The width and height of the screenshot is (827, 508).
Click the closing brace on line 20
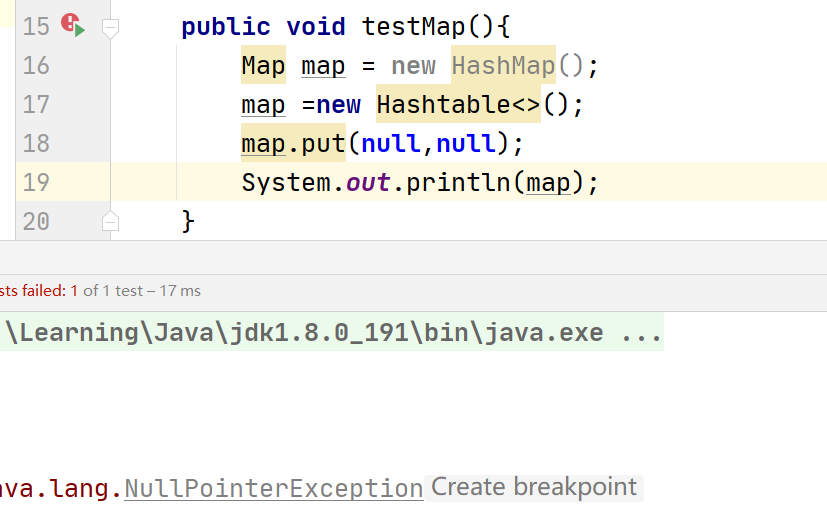tap(188, 221)
